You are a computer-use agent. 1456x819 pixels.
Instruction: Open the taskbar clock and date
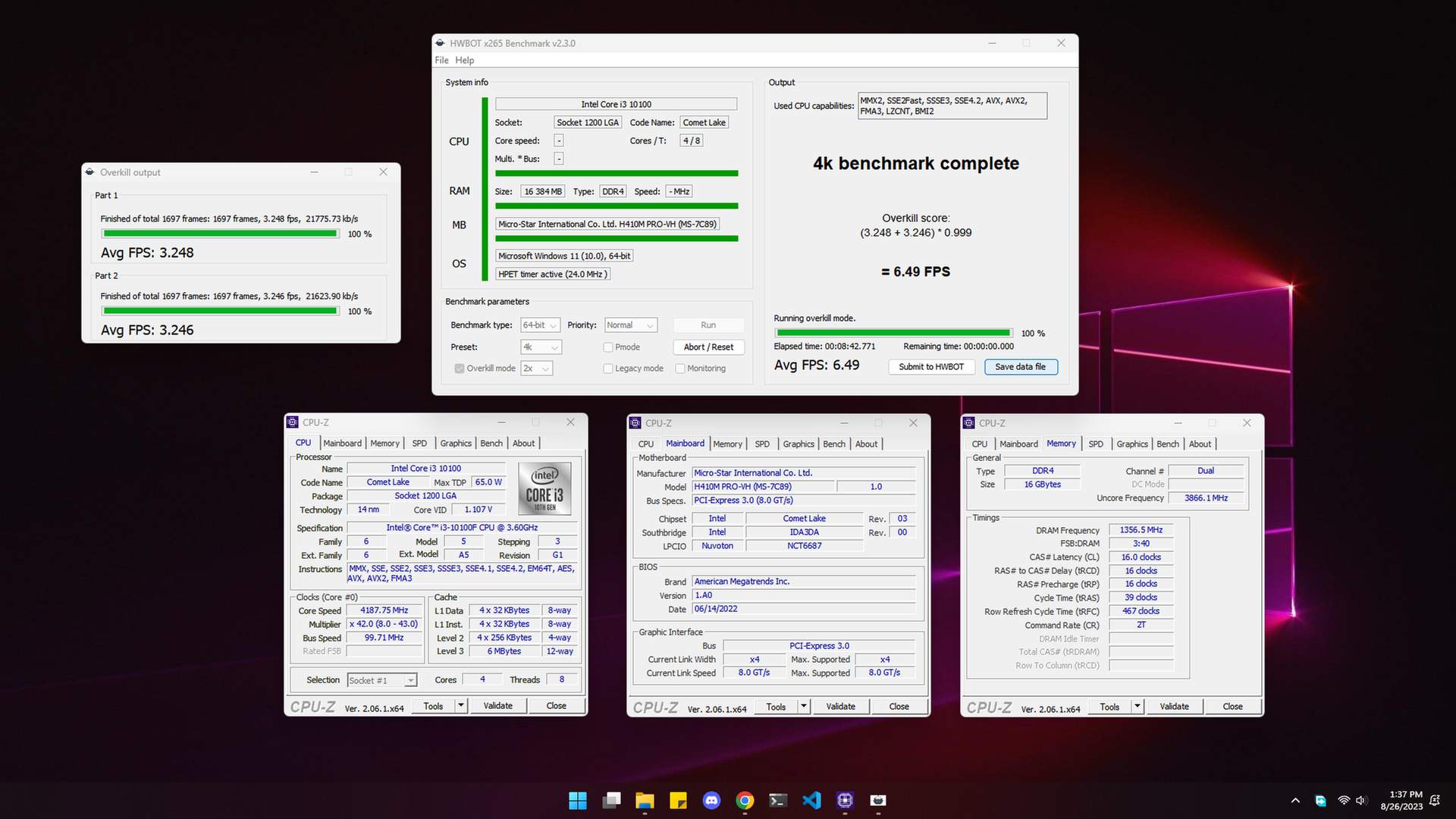(x=1401, y=801)
